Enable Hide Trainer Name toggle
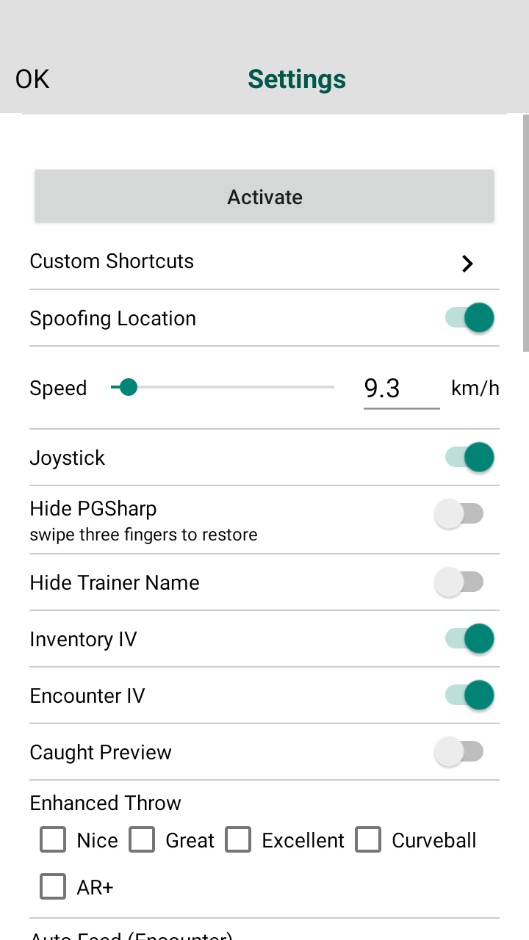The image size is (529, 940). pyautogui.click(x=459, y=582)
